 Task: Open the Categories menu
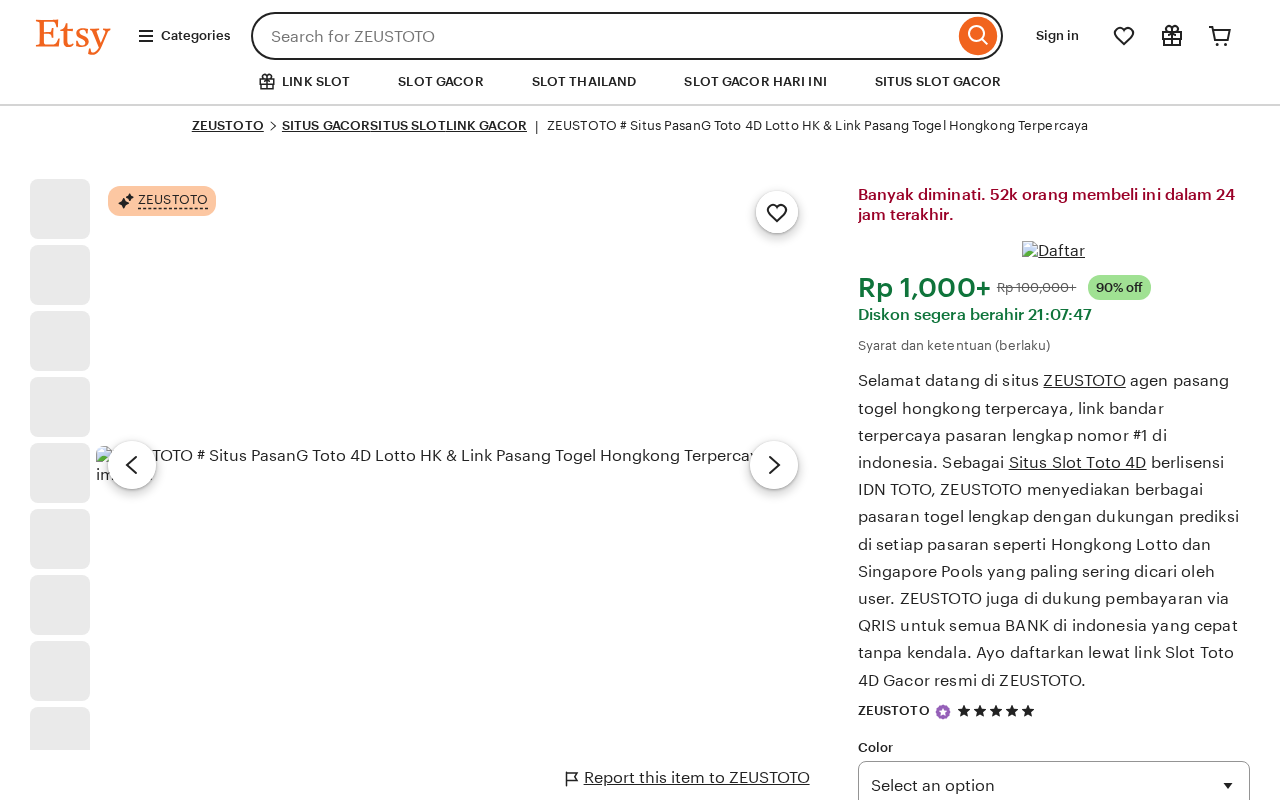click(184, 36)
